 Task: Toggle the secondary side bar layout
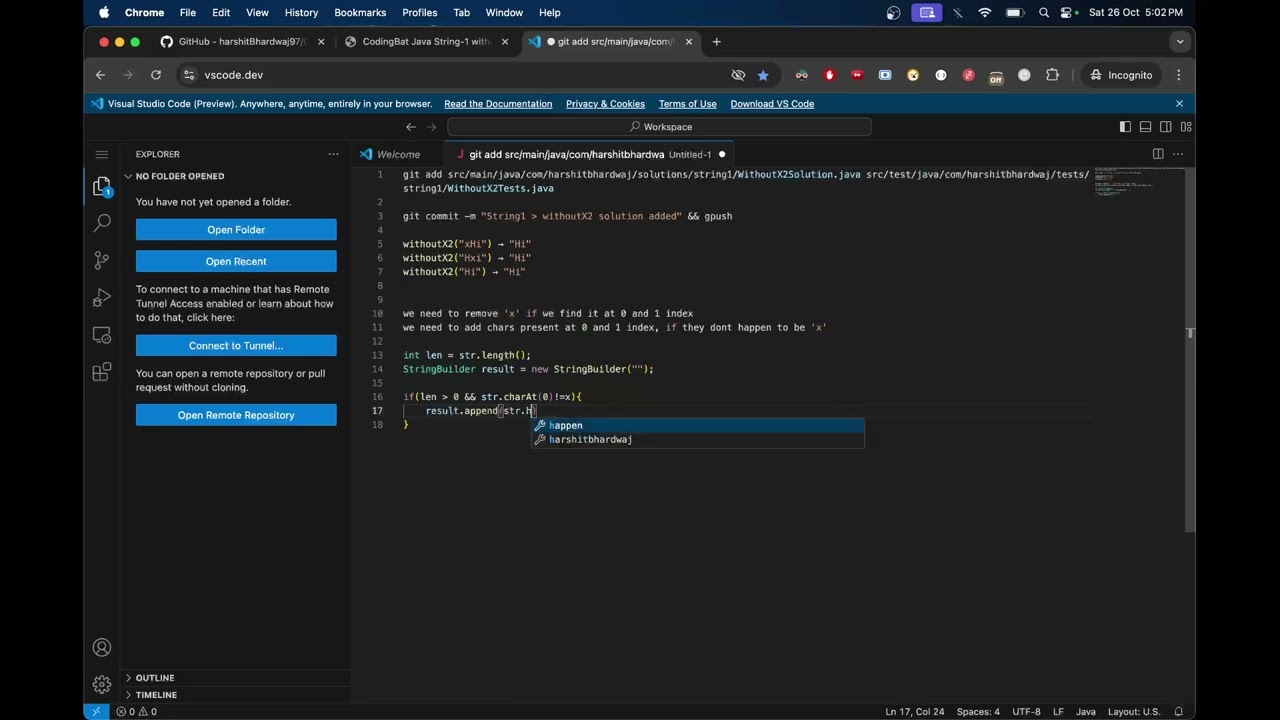(x=1166, y=127)
